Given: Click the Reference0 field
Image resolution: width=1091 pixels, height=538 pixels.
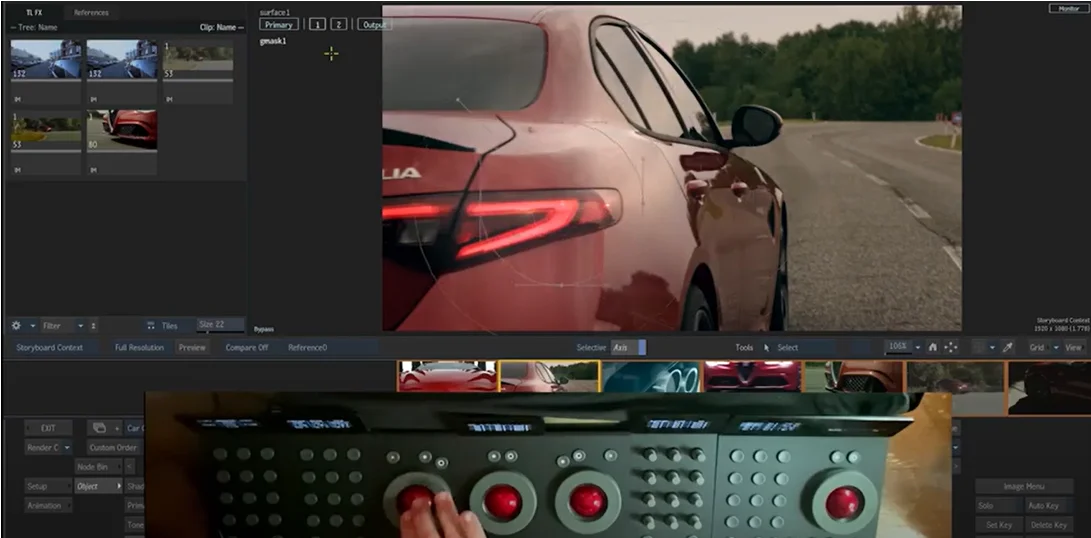Looking at the screenshot, I should click(331, 347).
